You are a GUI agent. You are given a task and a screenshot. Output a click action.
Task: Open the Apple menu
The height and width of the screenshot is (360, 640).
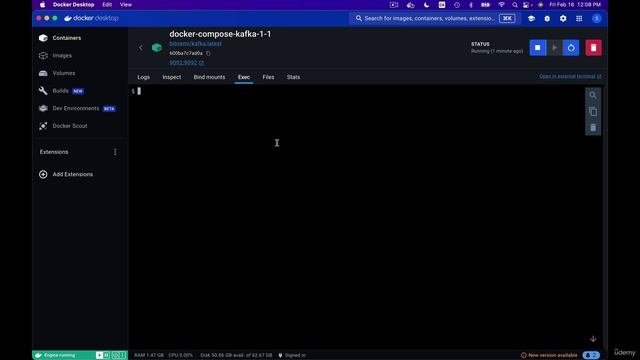point(42,5)
